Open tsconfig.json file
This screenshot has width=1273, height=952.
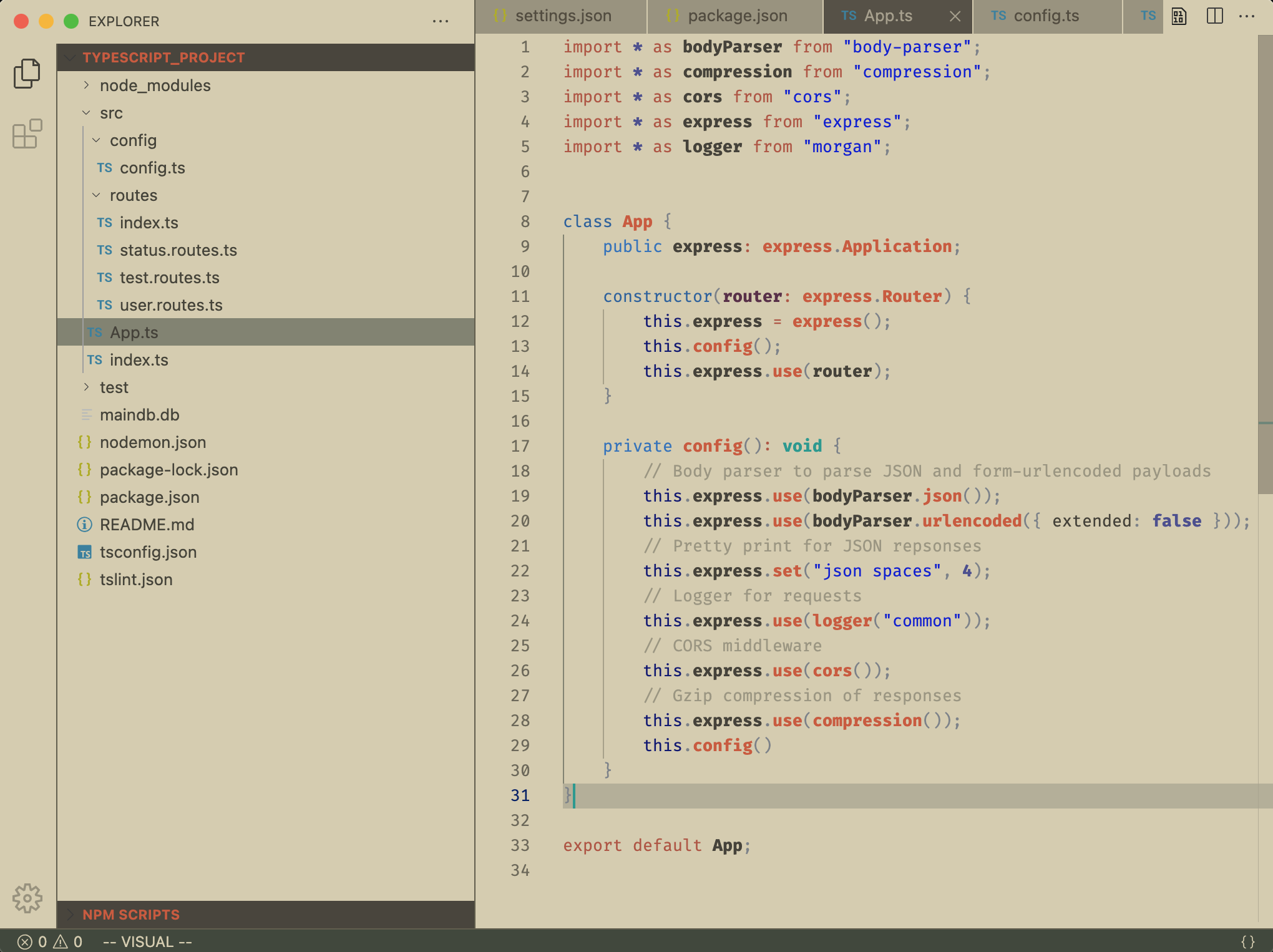click(266, 552)
